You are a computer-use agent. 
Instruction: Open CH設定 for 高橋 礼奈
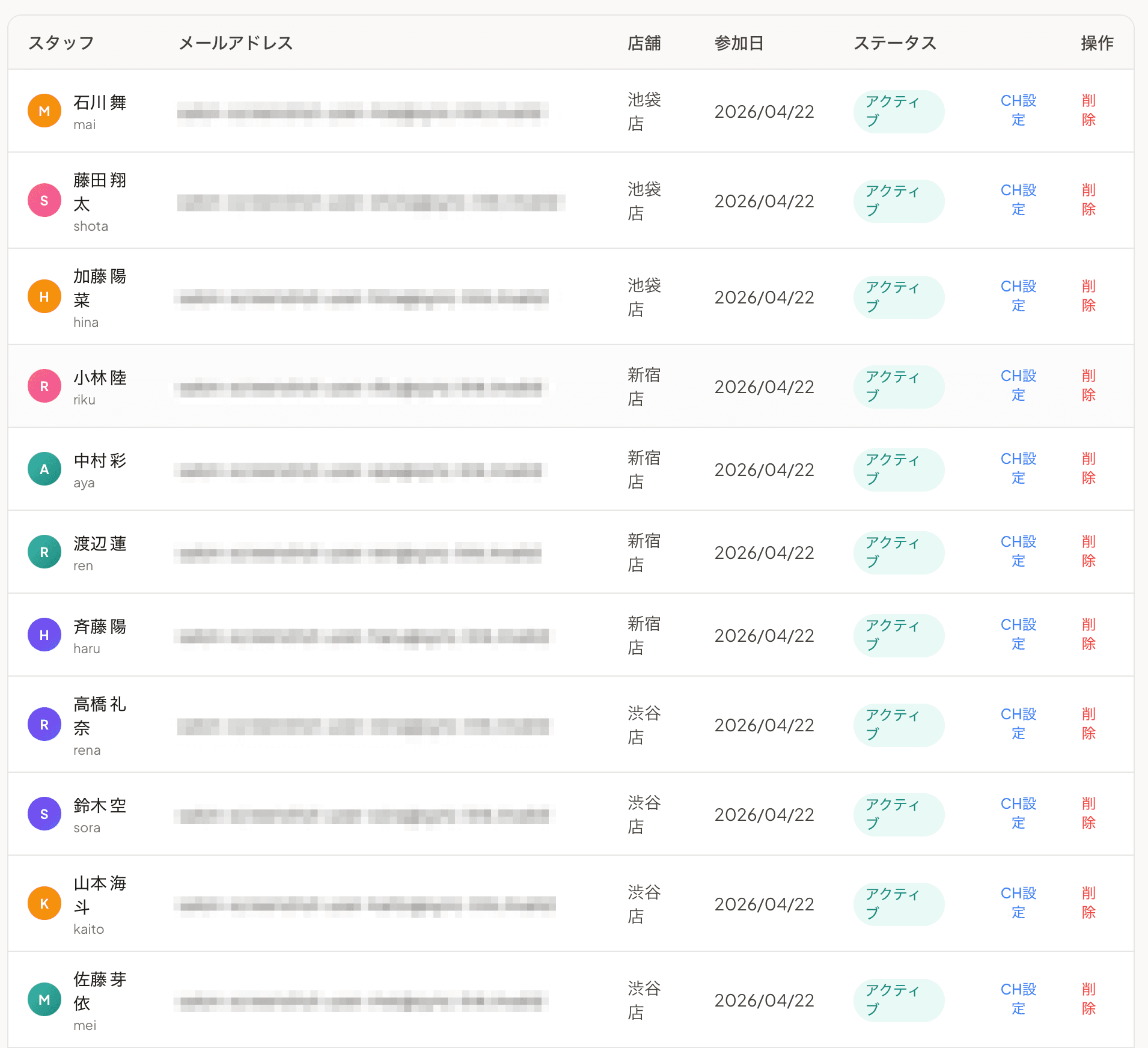(x=1018, y=724)
